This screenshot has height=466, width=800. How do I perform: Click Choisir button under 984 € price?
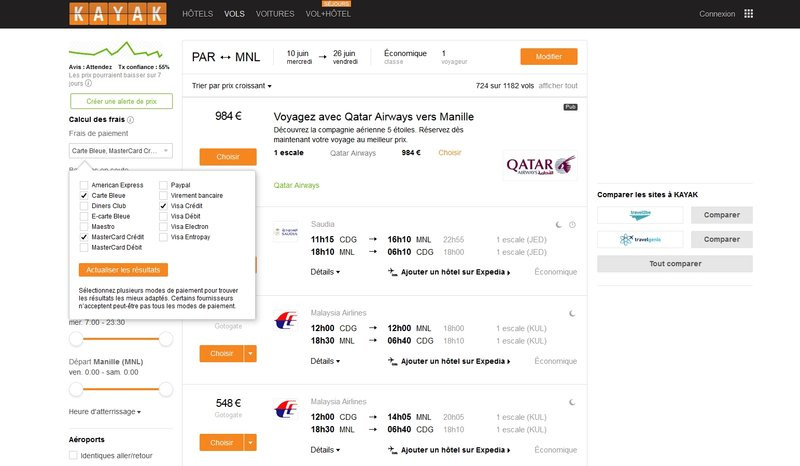click(228, 157)
